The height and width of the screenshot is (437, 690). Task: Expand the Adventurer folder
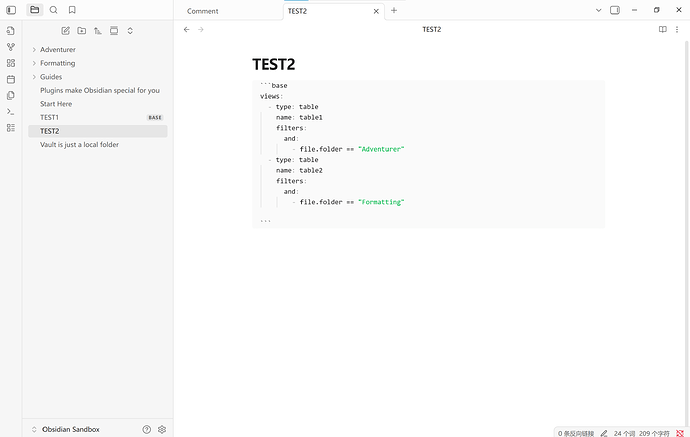(x=35, y=49)
